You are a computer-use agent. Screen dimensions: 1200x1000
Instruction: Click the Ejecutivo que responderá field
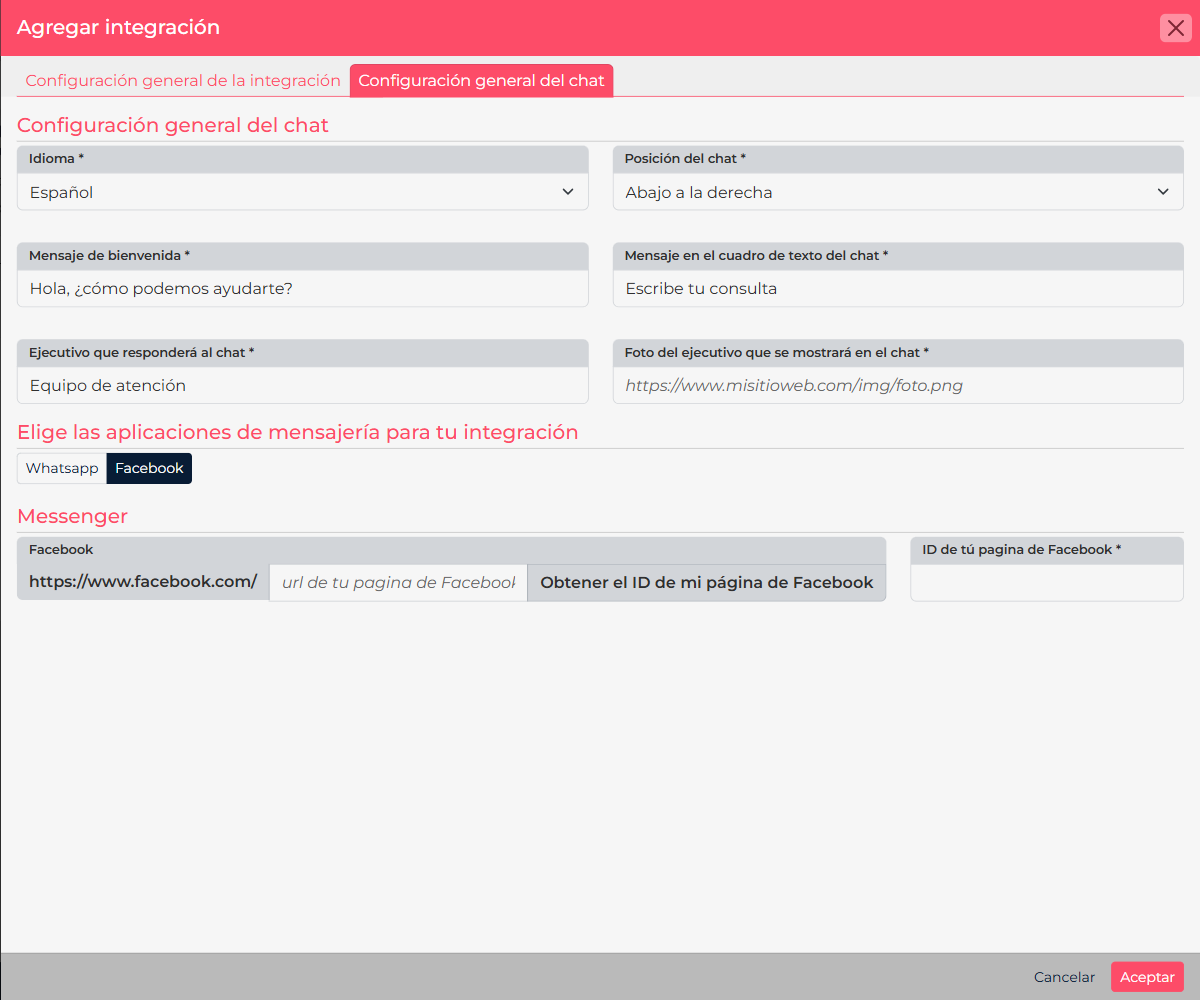click(303, 385)
